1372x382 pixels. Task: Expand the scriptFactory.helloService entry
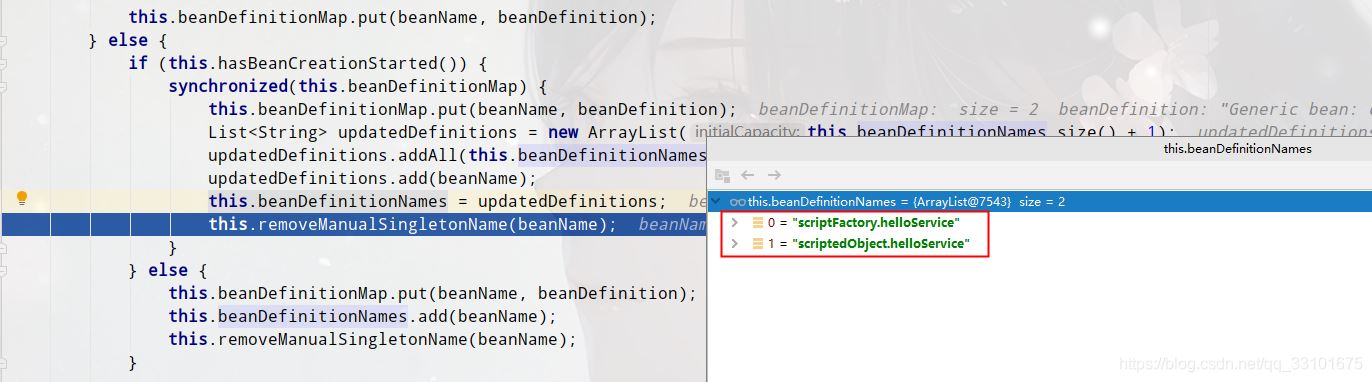click(x=735, y=222)
